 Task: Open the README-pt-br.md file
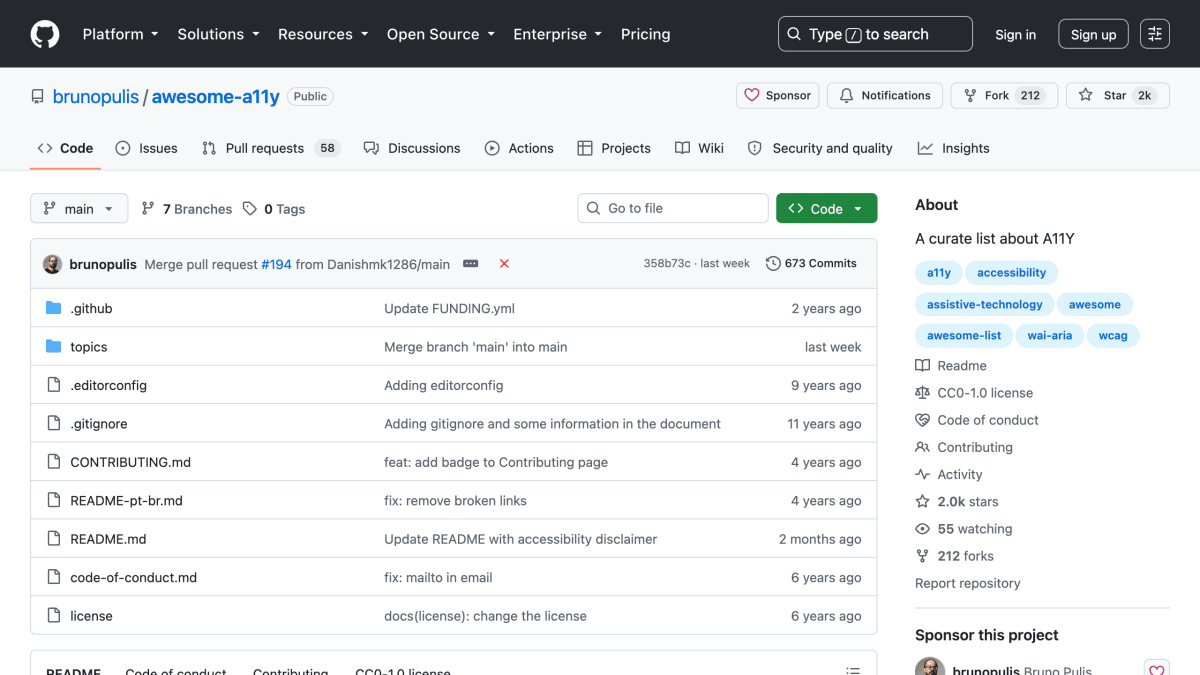(126, 501)
